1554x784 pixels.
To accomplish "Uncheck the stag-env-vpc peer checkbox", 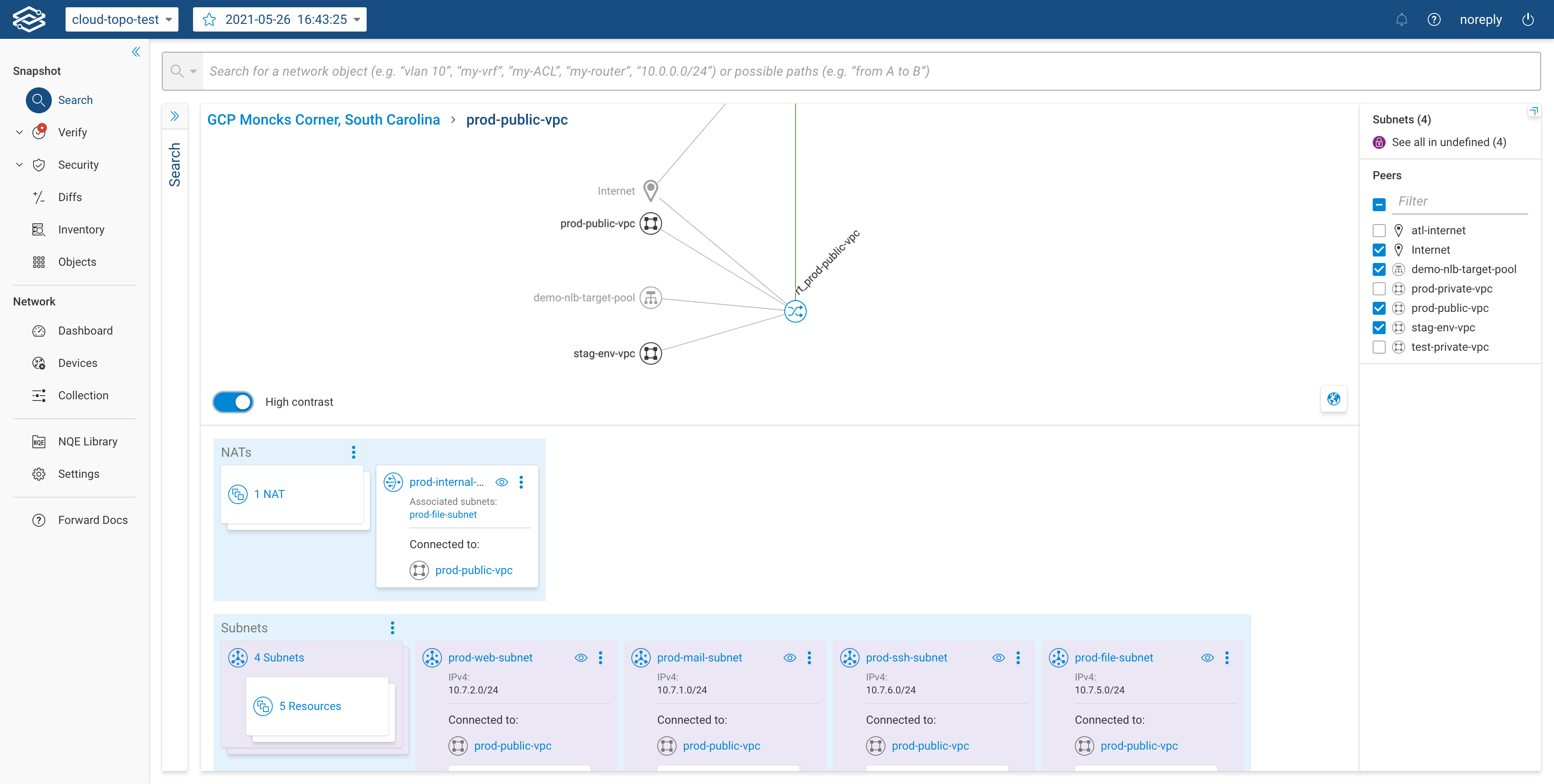I will 1379,327.
